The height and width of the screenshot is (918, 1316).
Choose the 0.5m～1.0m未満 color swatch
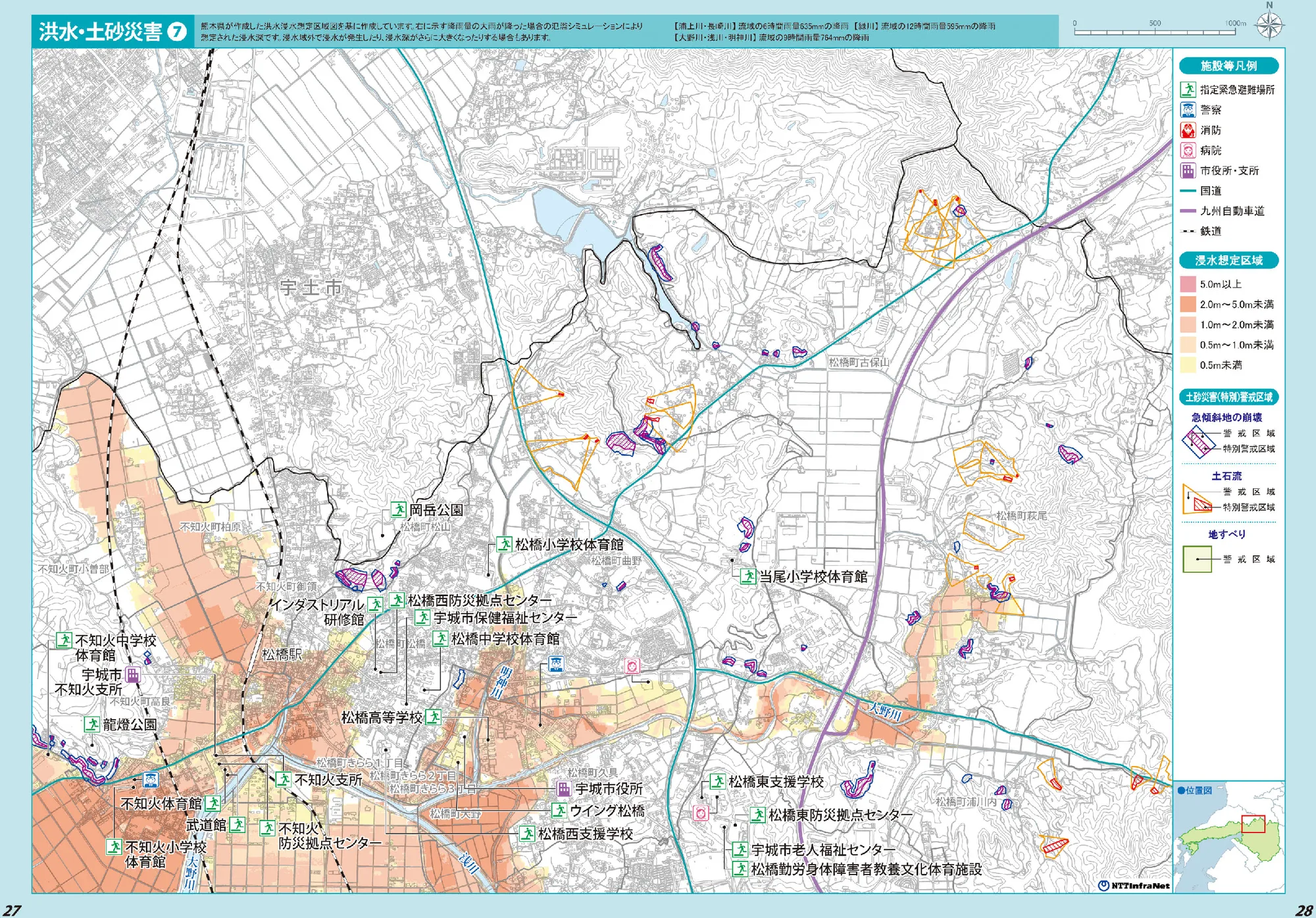point(1188,345)
